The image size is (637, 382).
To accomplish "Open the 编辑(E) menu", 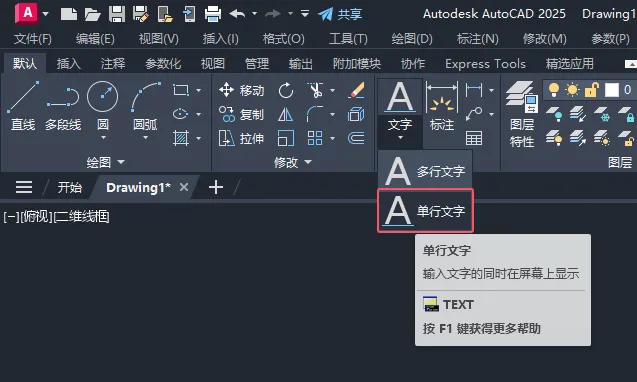I will [95, 39].
